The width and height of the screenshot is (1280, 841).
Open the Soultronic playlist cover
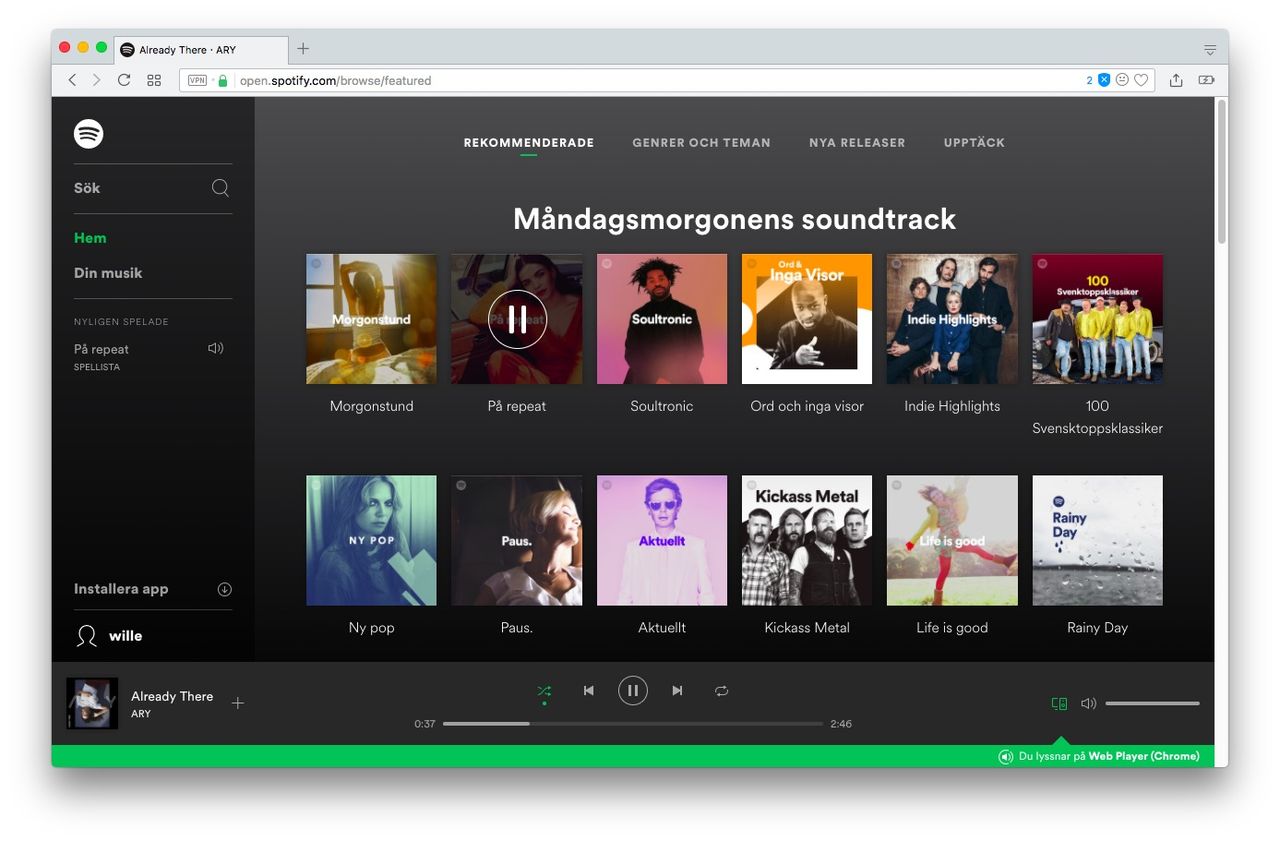click(662, 319)
